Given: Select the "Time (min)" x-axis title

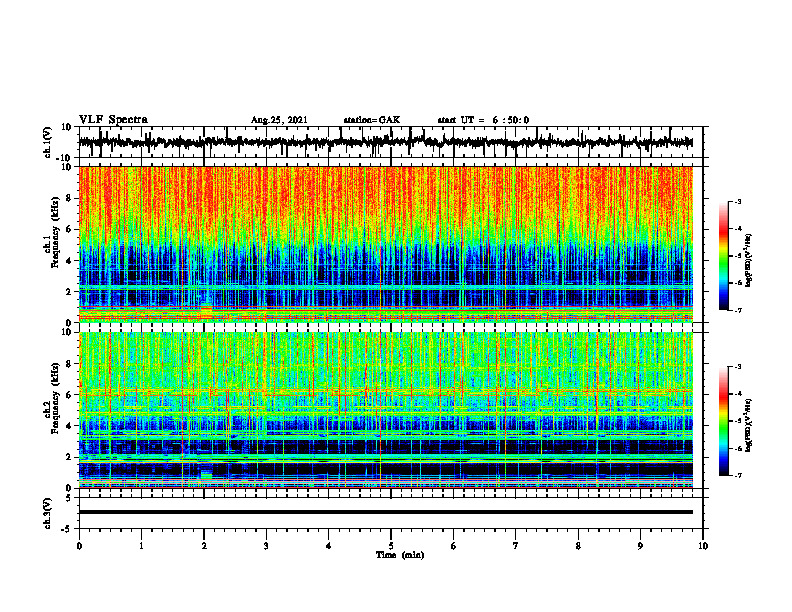Looking at the screenshot, I should 400,555.
